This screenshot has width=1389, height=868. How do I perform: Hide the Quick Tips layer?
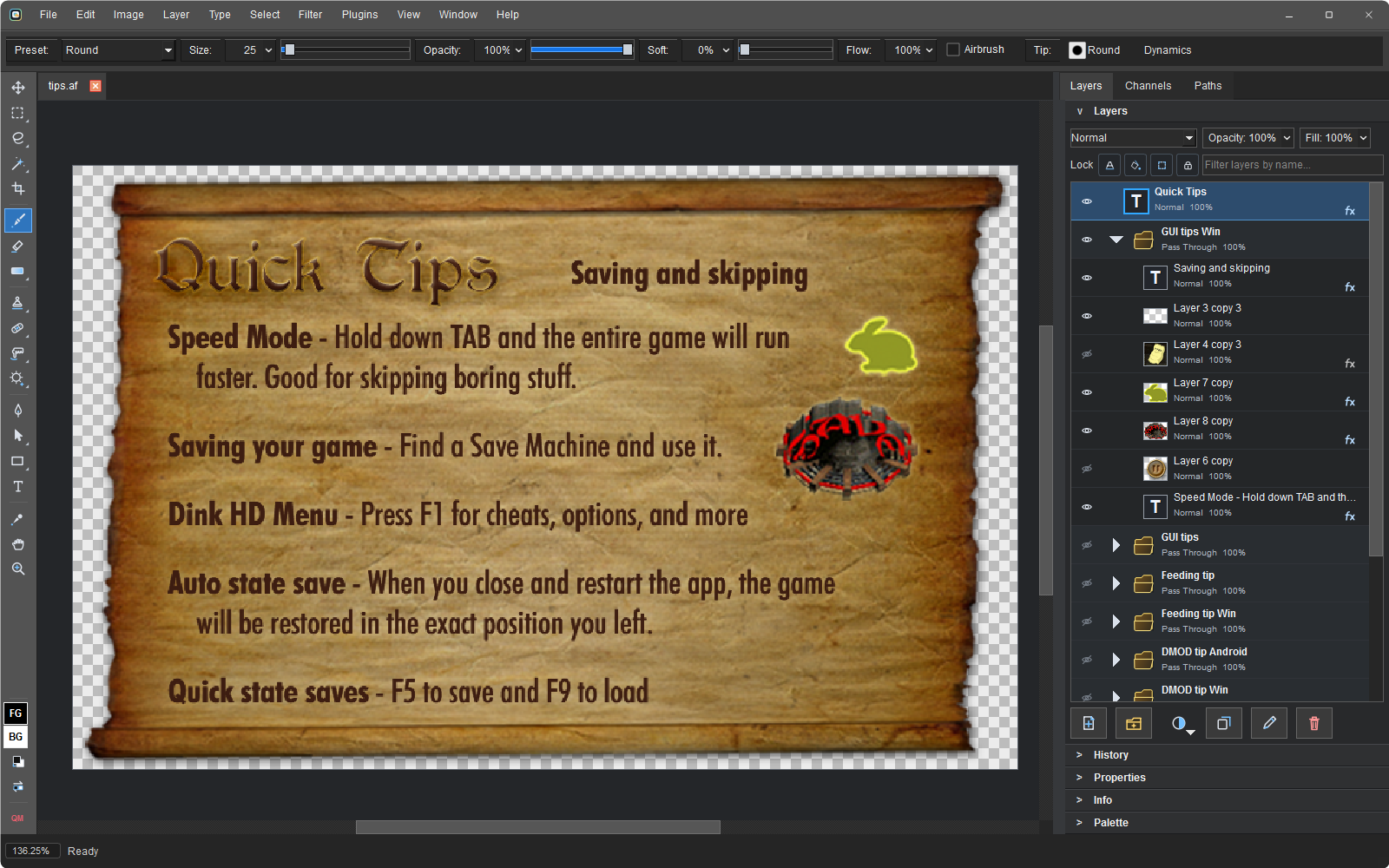[x=1087, y=201]
